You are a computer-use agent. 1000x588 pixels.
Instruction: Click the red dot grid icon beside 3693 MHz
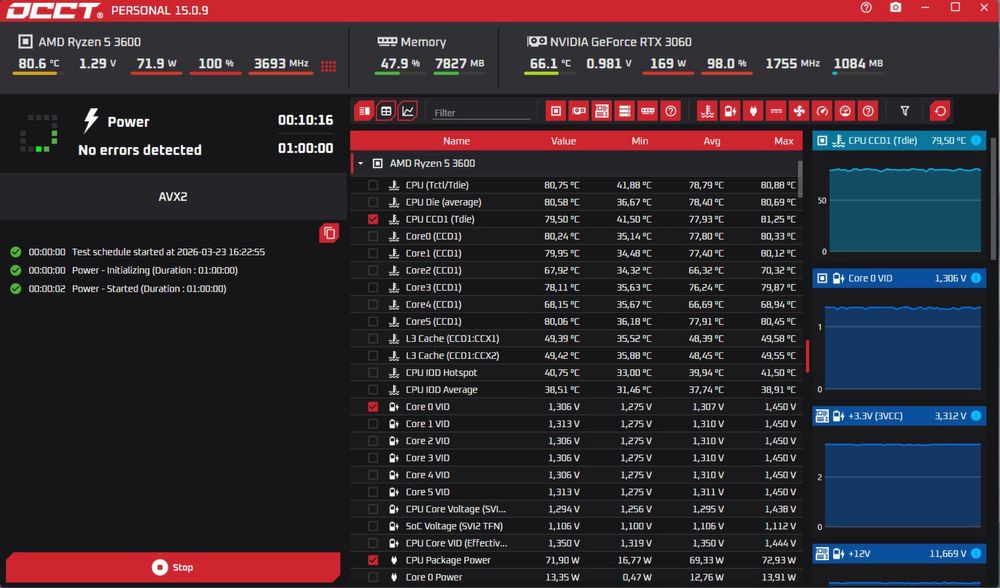(x=328, y=66)
